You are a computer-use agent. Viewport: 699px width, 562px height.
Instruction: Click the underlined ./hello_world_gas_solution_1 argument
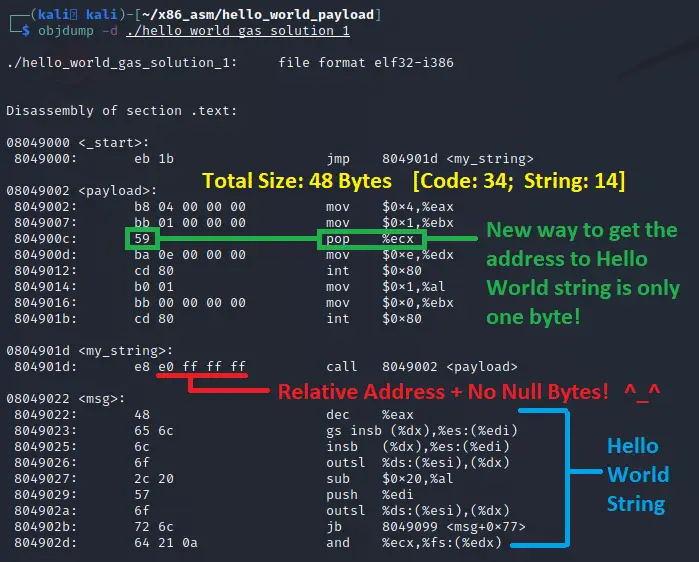pyautogui.click(x=238, y=31)
